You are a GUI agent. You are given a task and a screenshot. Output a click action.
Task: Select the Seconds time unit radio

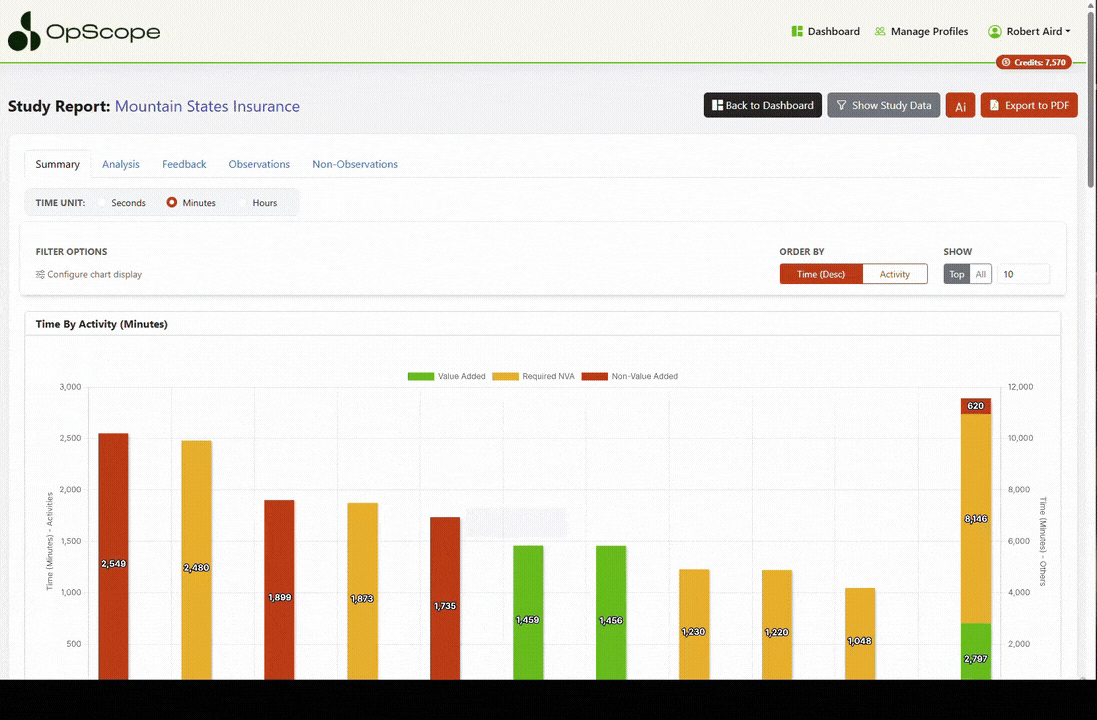(x=102, y=203)
